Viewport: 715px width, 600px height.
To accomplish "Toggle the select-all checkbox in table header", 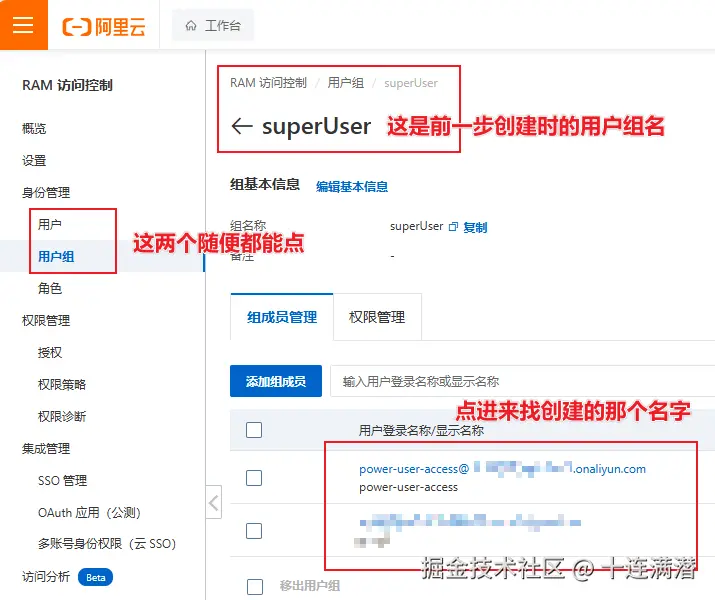I will 254,429.
